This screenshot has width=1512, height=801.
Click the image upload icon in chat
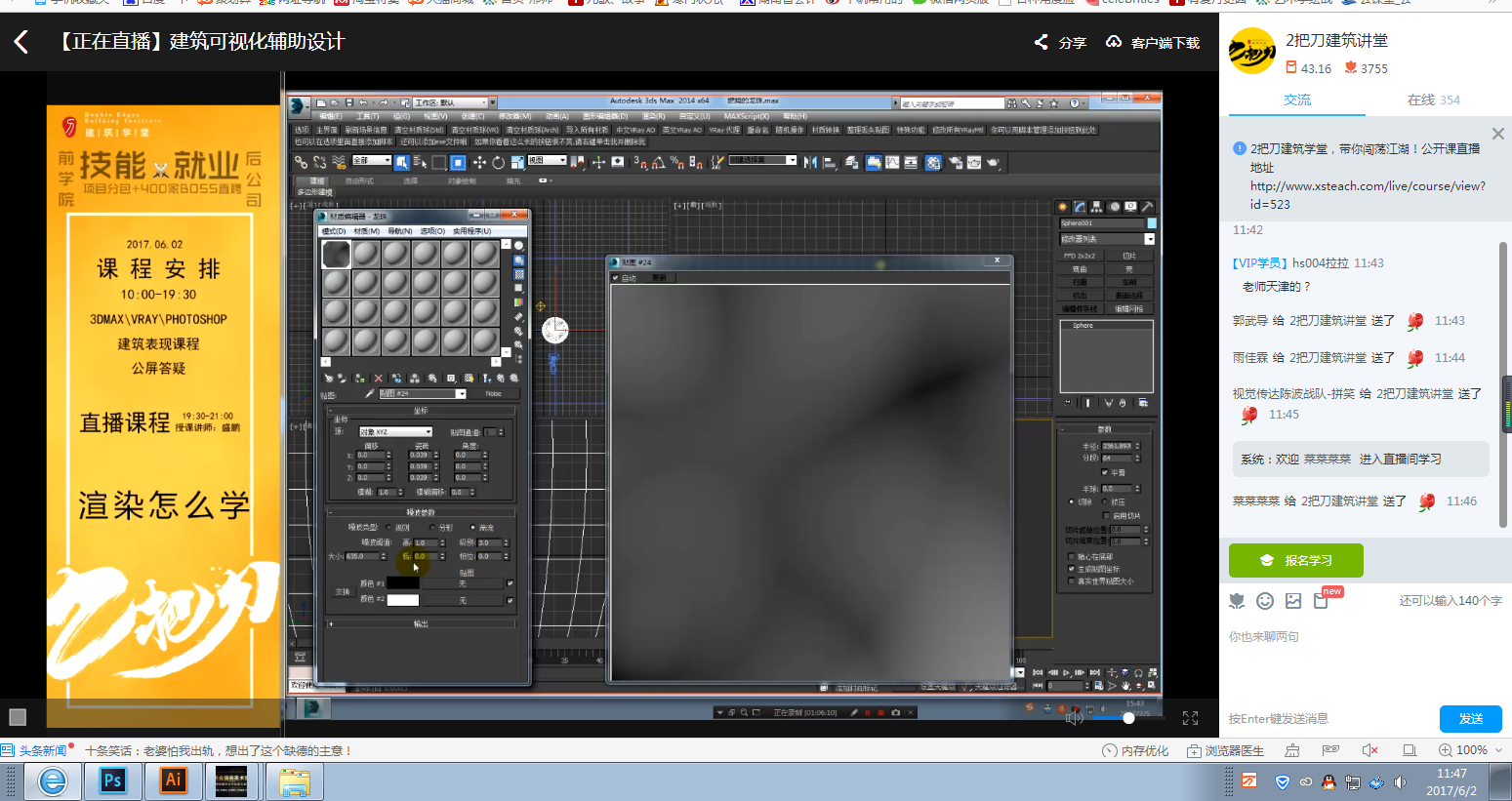click(1293, 601)
